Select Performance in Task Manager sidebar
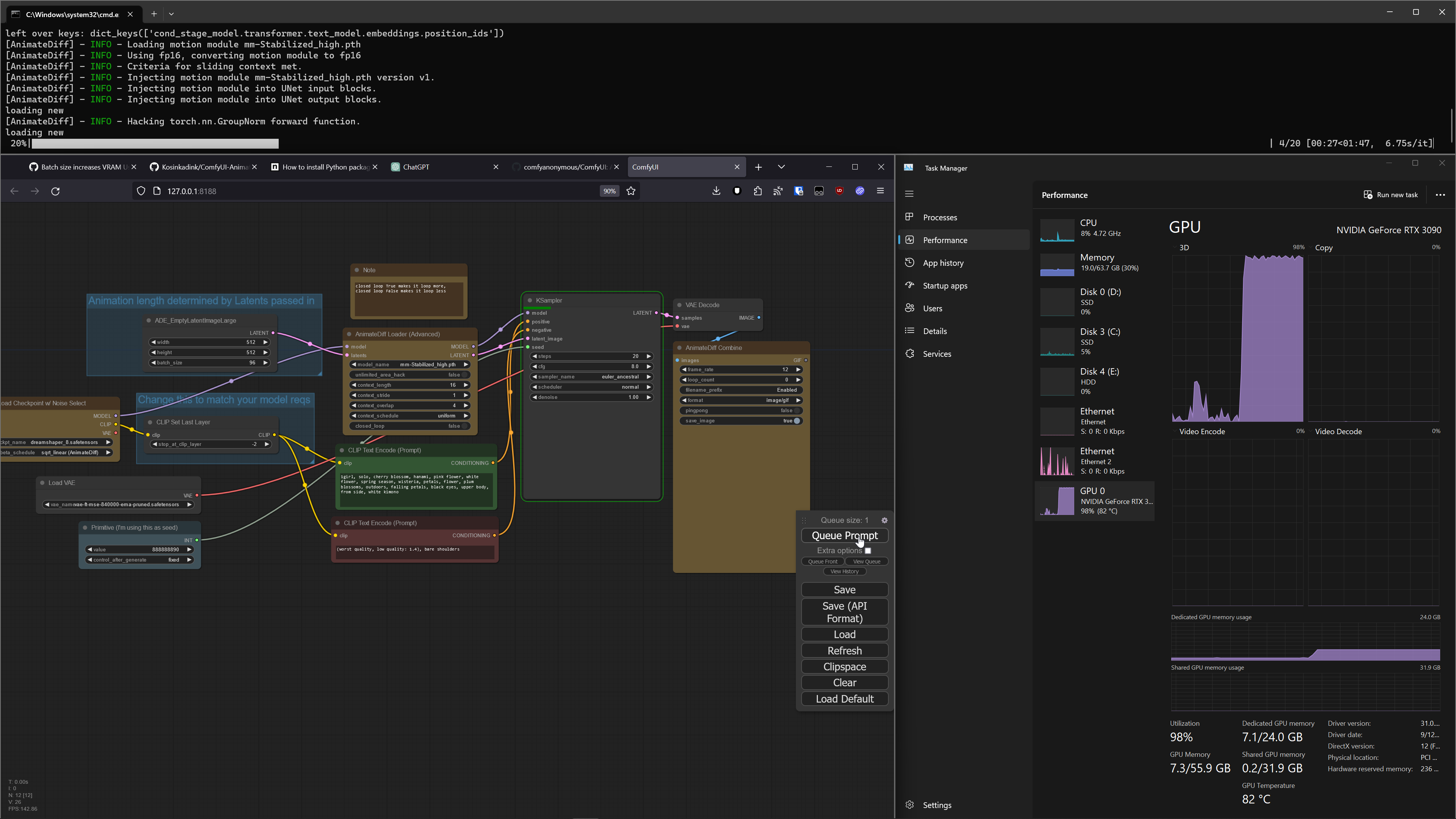This screenshot has height=819, width=1456. [946, 240]
